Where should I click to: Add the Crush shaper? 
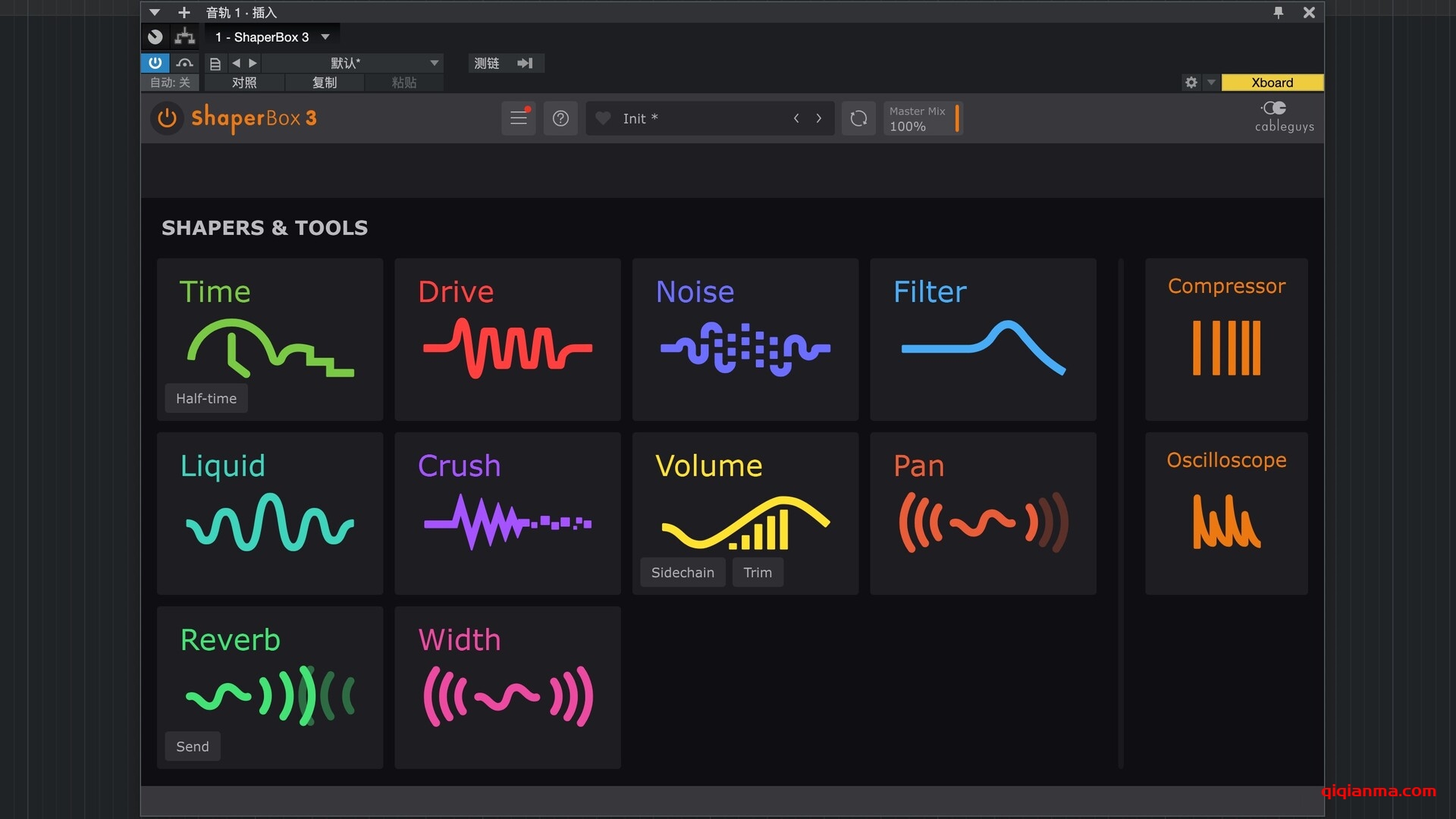pos(507,513)
